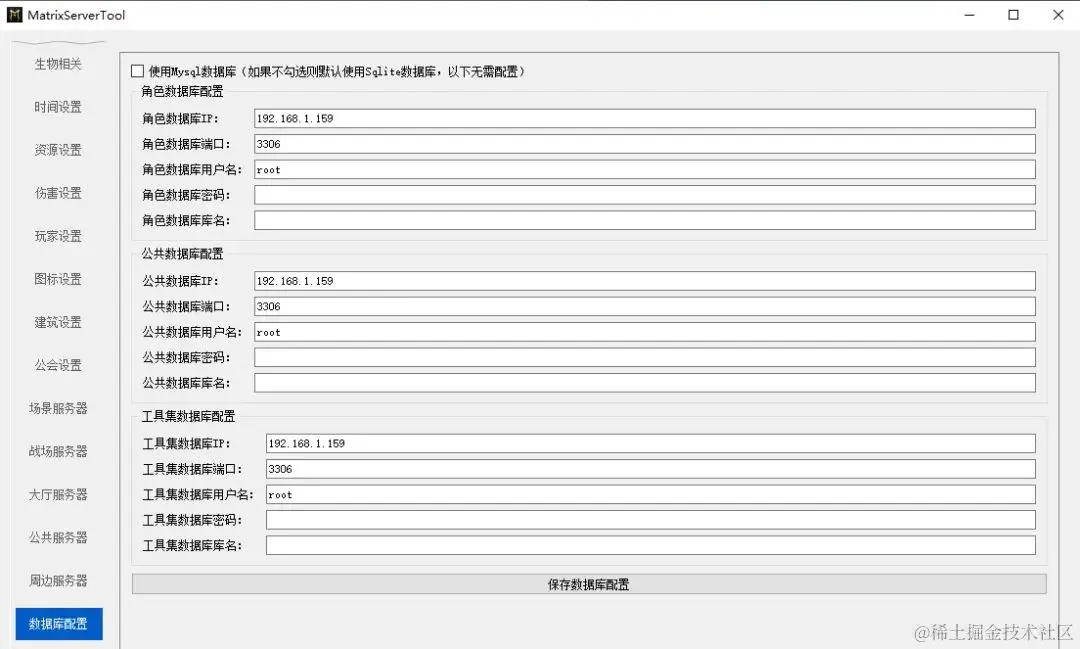The height and width of the screenshot is (649, 1080).
Task: Edit the 角色数据库用户名 field
Action: (x=645, y=169)
